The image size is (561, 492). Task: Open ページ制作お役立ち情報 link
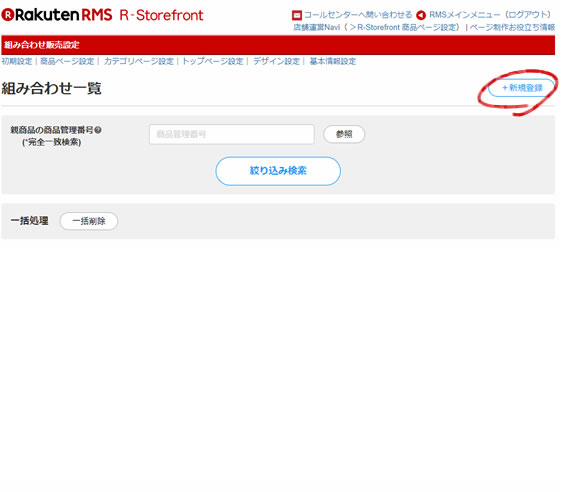pyautogui.click(x=512, y=28)
